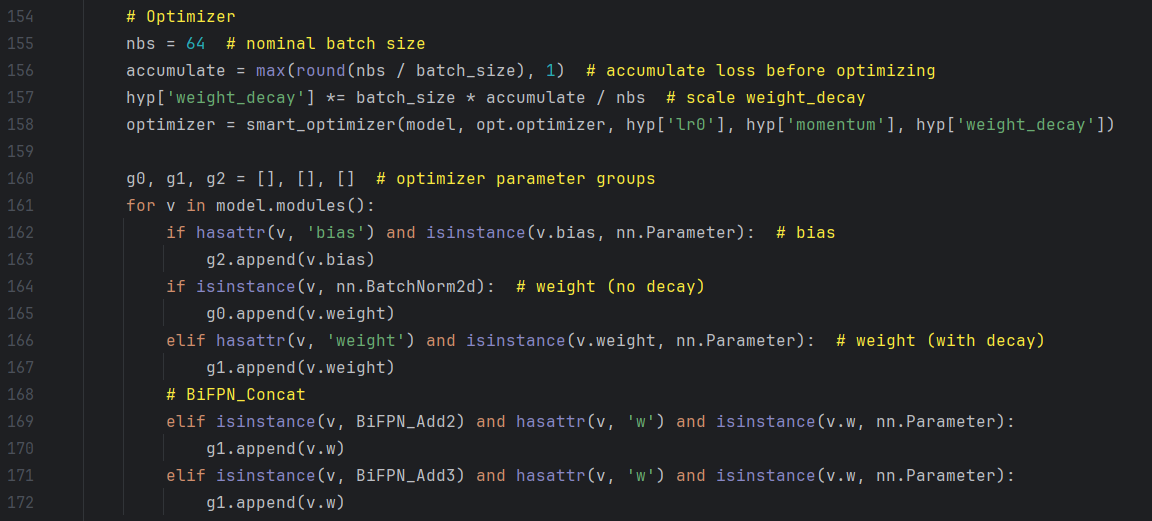
Task: Click line number 159 in the gutter
Action: (x=21, y=152)
